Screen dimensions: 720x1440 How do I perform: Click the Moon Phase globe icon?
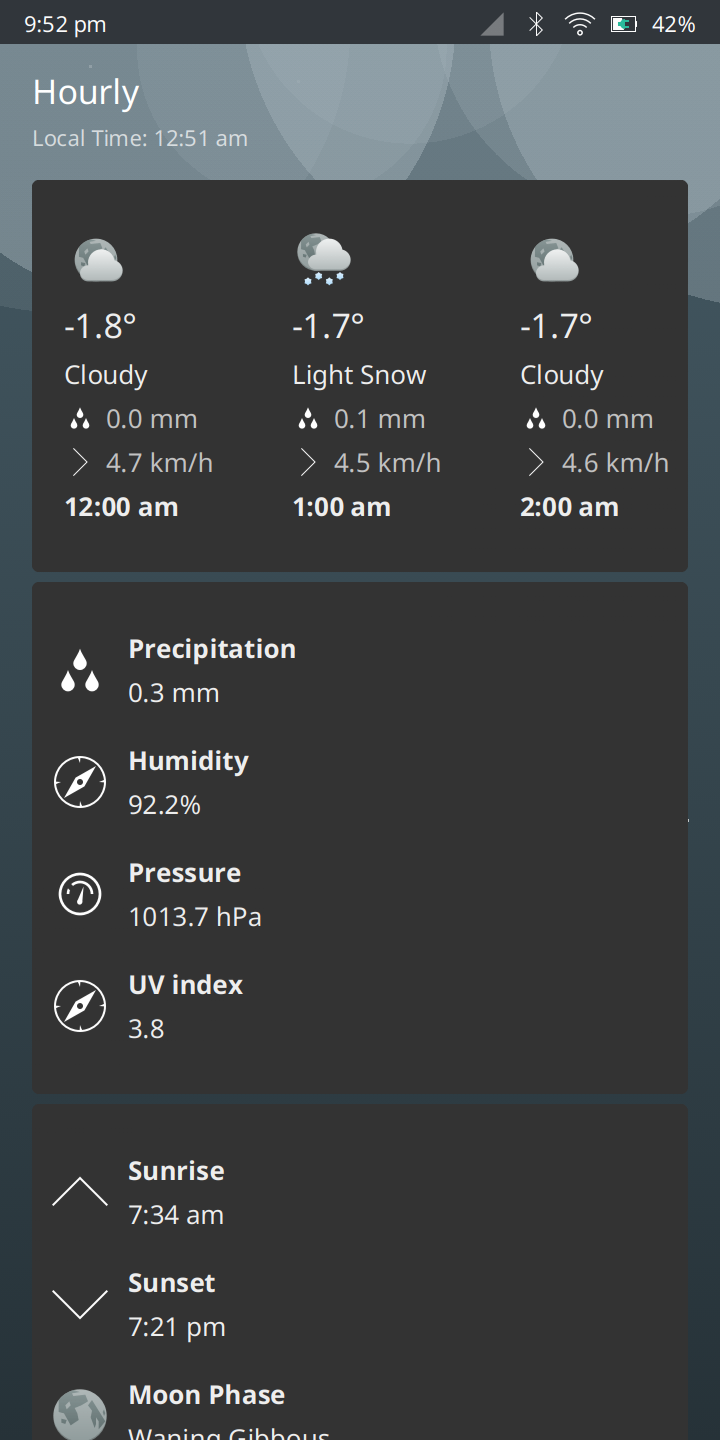coord(80,1414)
